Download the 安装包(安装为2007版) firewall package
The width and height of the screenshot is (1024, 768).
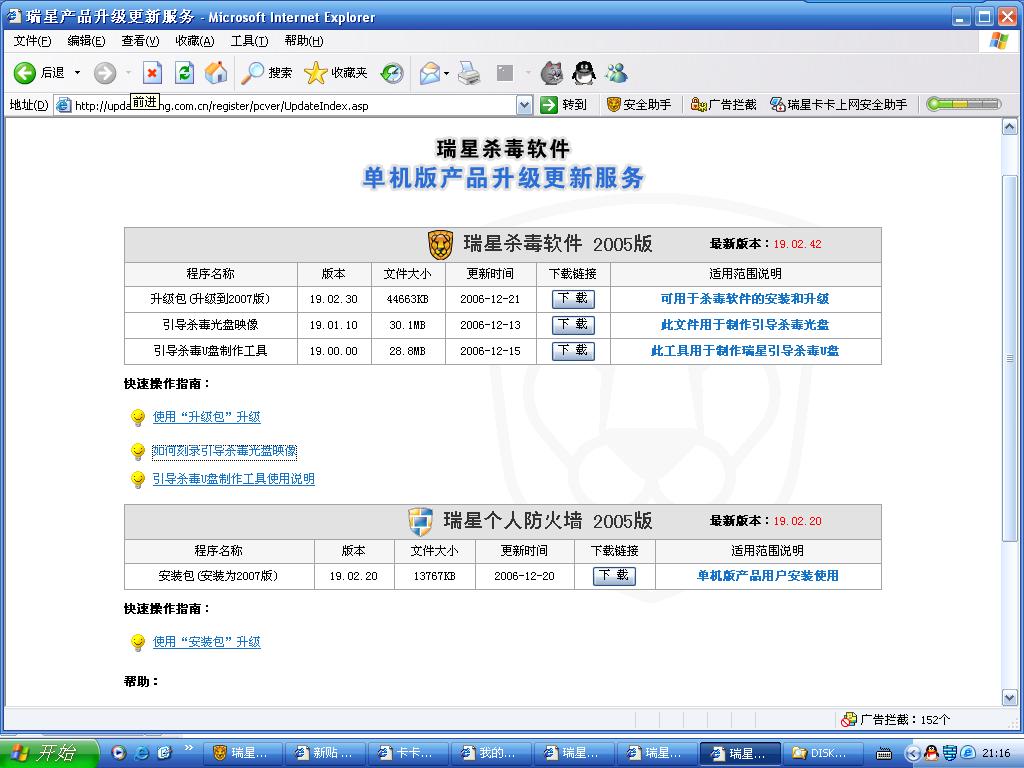[614, 576]
